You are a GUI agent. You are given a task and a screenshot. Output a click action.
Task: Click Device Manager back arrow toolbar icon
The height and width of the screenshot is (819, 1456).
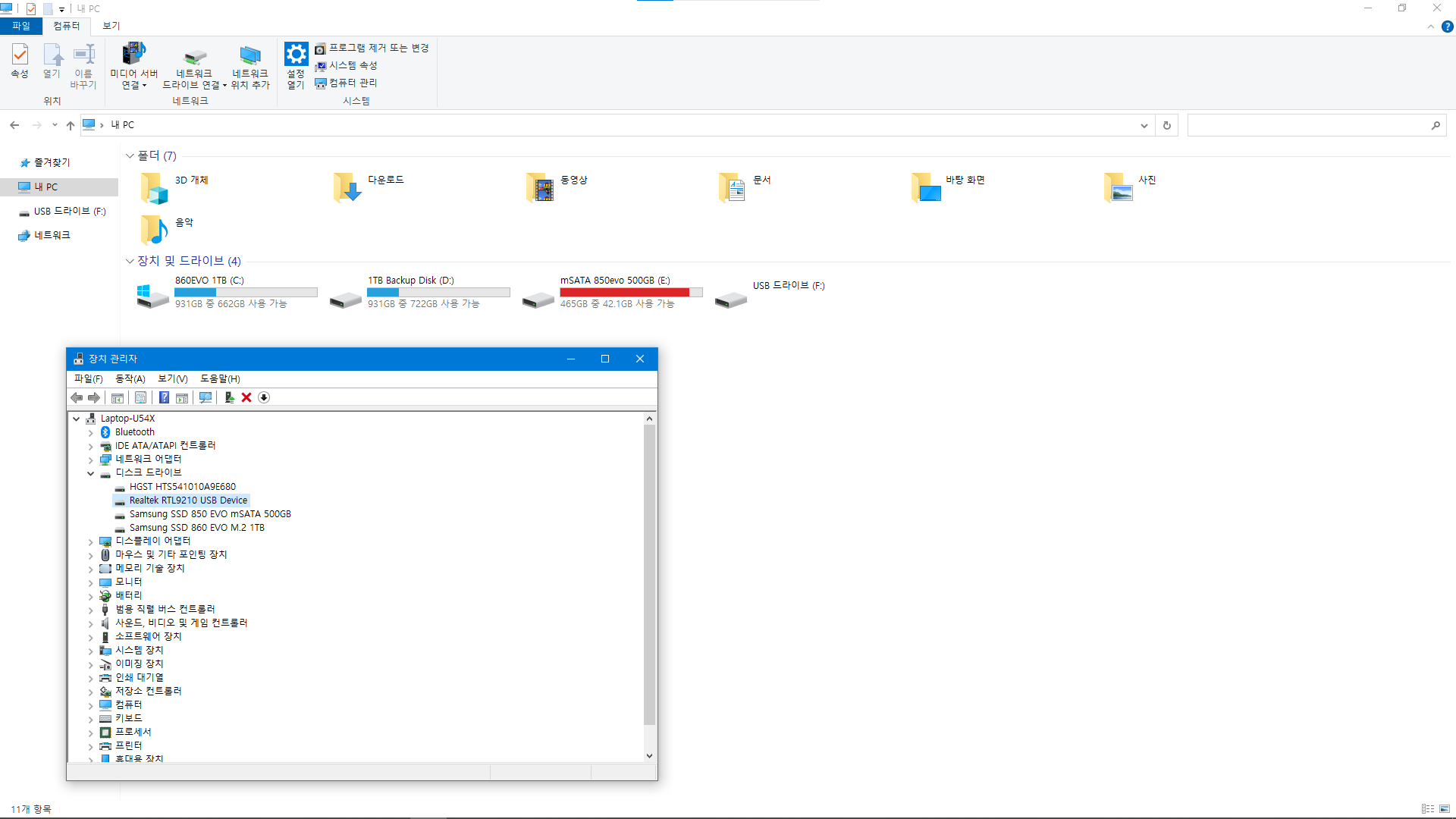tap(77, 398)
